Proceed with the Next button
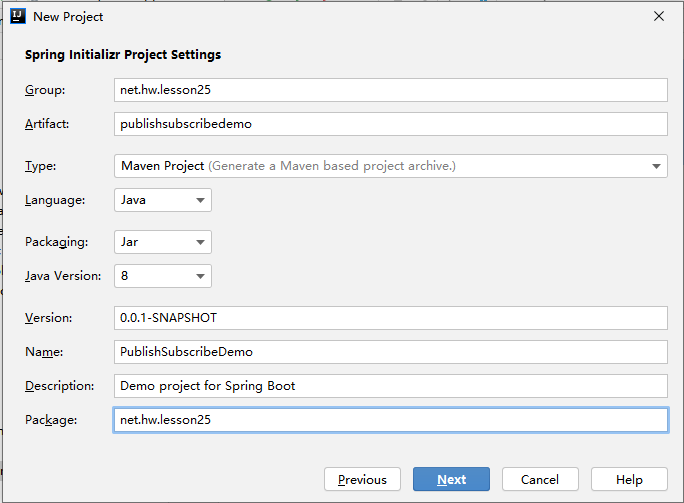This screenshot has height=503, width=684. point(451,479)
